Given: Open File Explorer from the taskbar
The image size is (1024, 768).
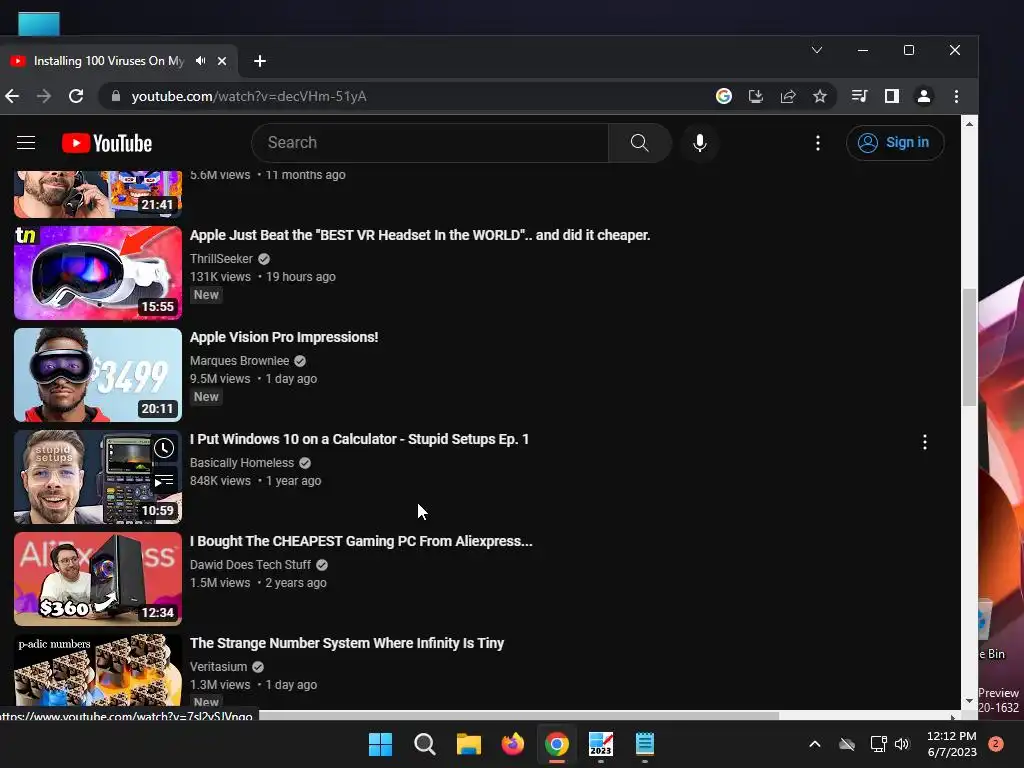Looking at the screenshot, I should pyautogui.click(x=468, y=744).
